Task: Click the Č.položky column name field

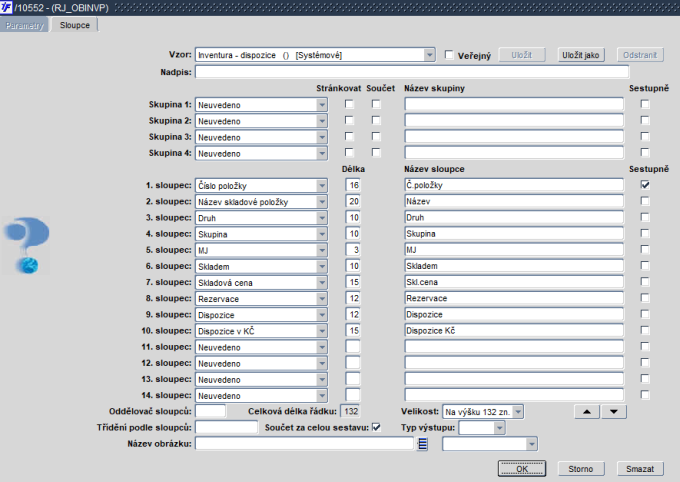Action: pos(514,185)
